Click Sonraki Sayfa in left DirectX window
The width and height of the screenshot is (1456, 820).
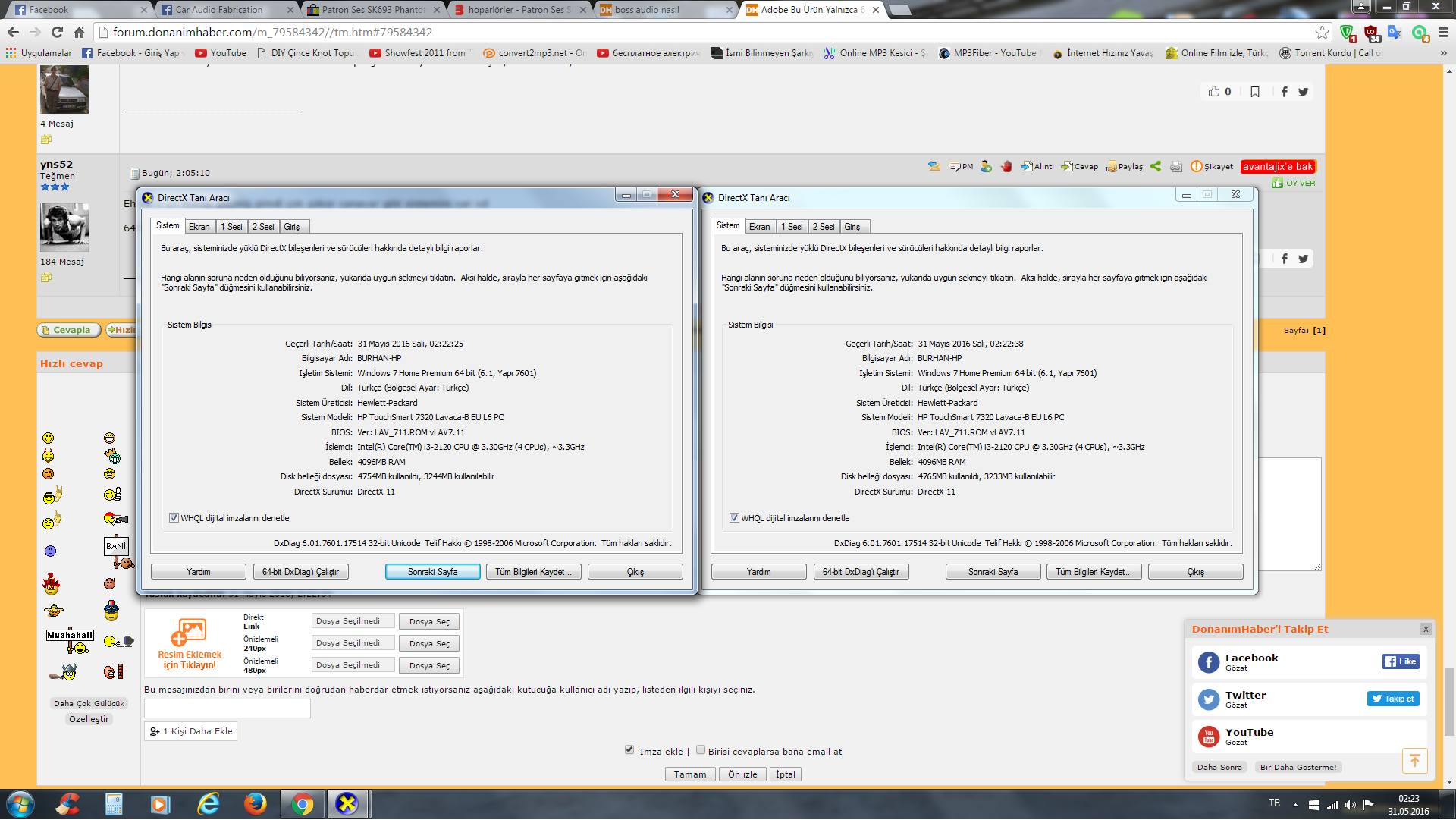click(x=433, y=572)
